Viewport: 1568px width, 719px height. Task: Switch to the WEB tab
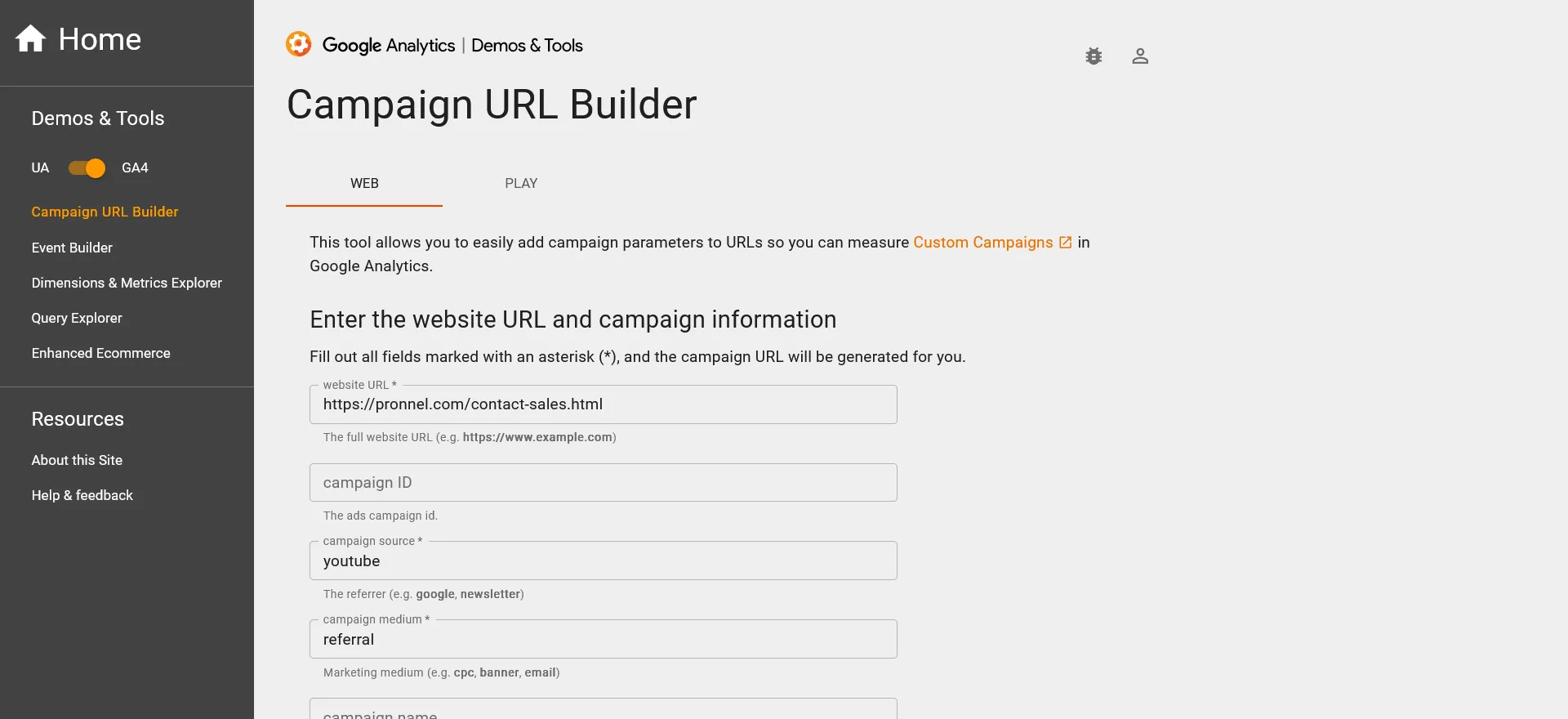(x=364, y=184)
